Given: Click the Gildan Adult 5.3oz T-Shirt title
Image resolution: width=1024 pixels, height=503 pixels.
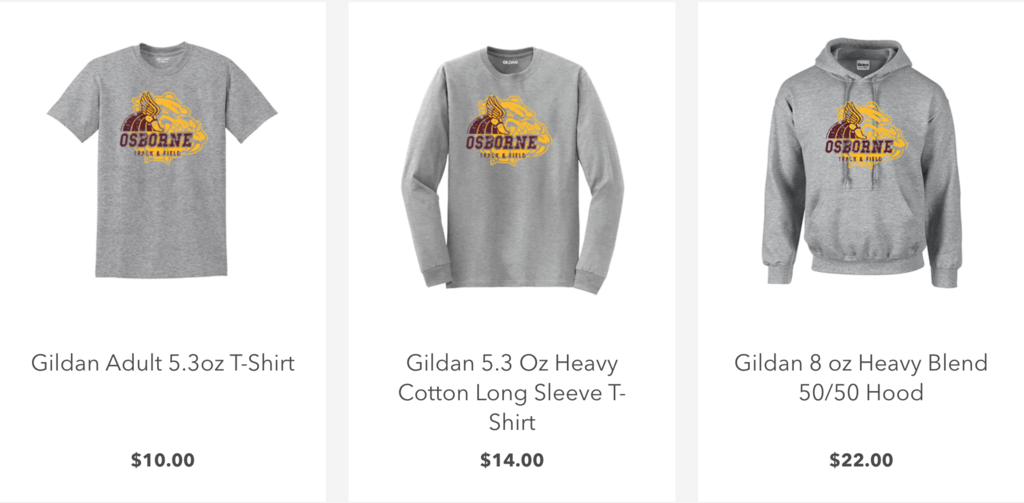Looking at the screenshot, I should click(x=163, y=363).
